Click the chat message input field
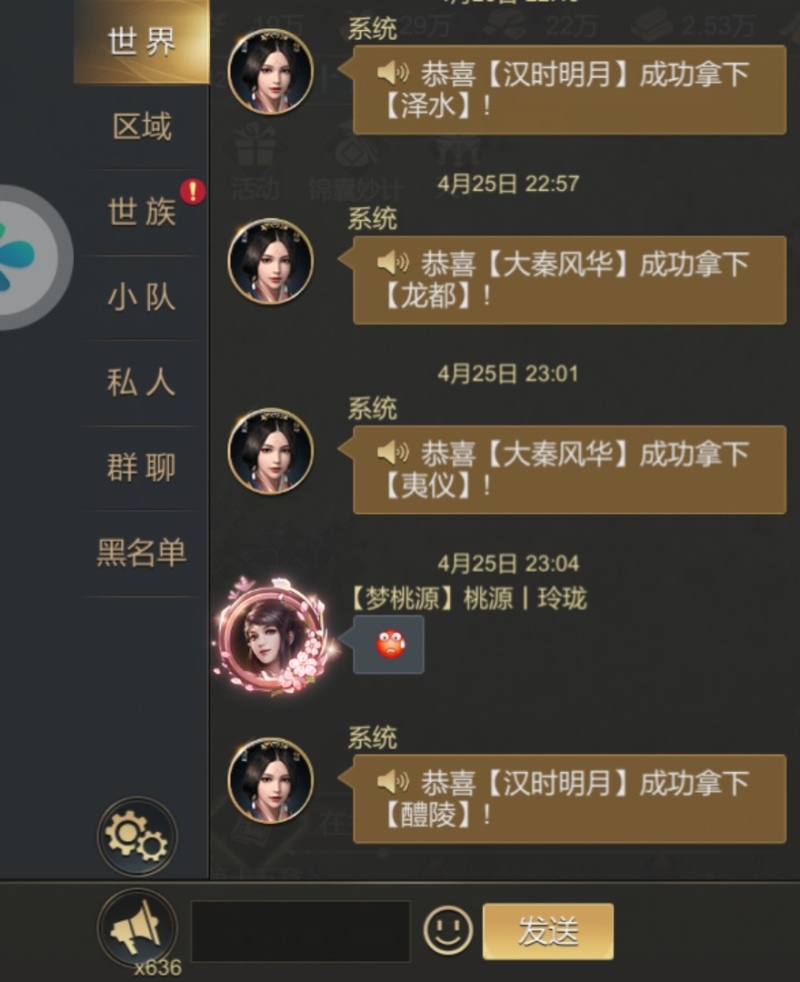Image resolution: width=800 pixels, height=982 pixels. click(301, 931)
